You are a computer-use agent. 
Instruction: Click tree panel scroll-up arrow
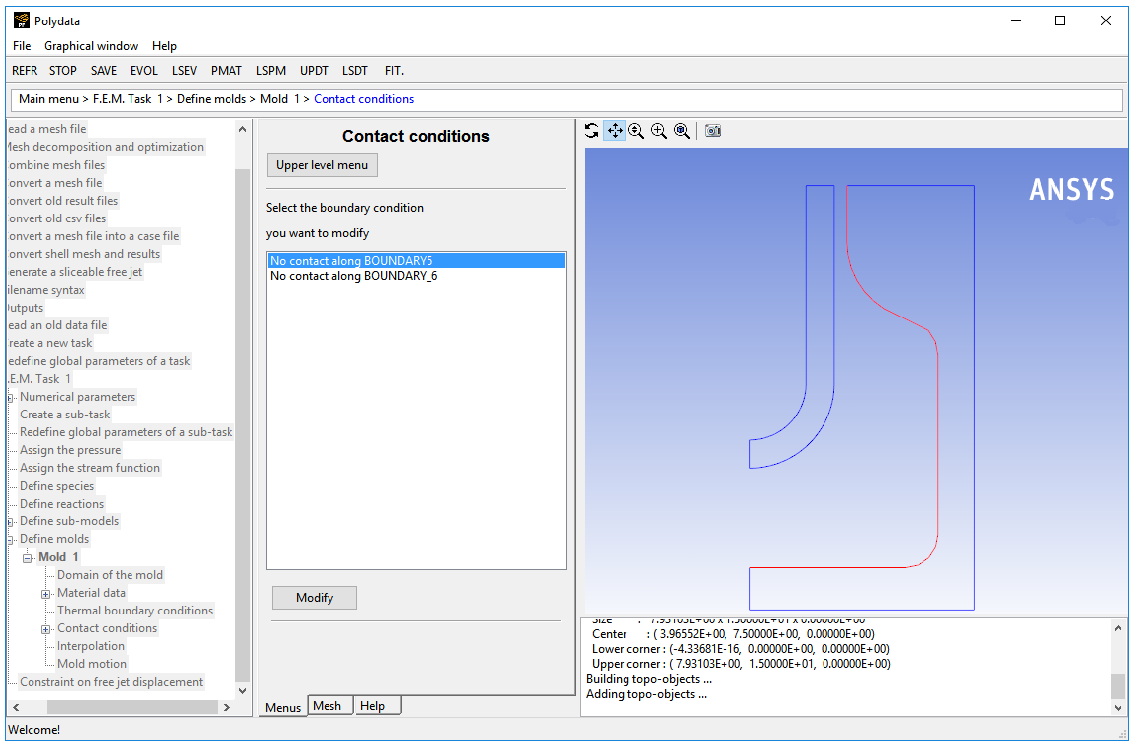(x=243, y=129)
